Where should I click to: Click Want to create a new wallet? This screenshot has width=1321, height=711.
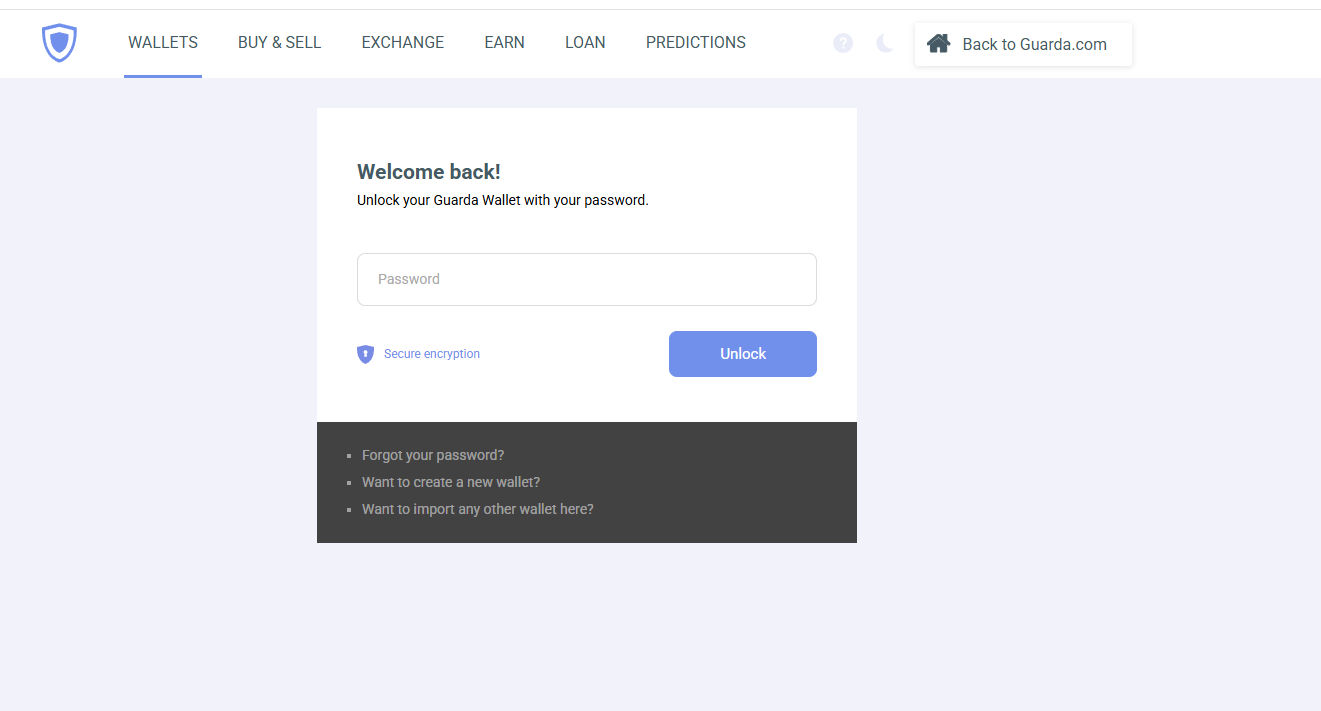tap(451, 481)
